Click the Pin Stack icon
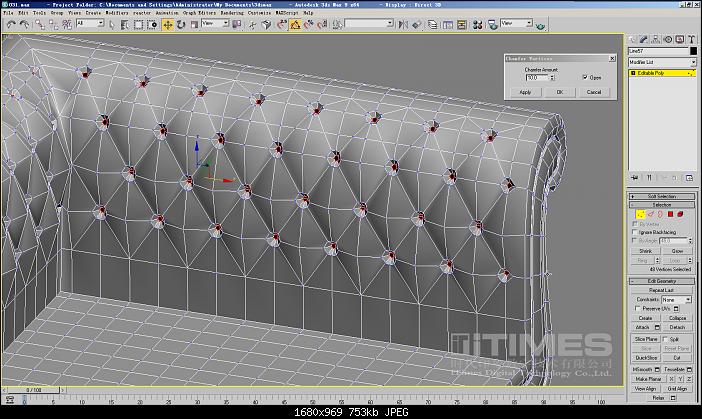Screen dimensions: 702x419 tap(636, 177)
